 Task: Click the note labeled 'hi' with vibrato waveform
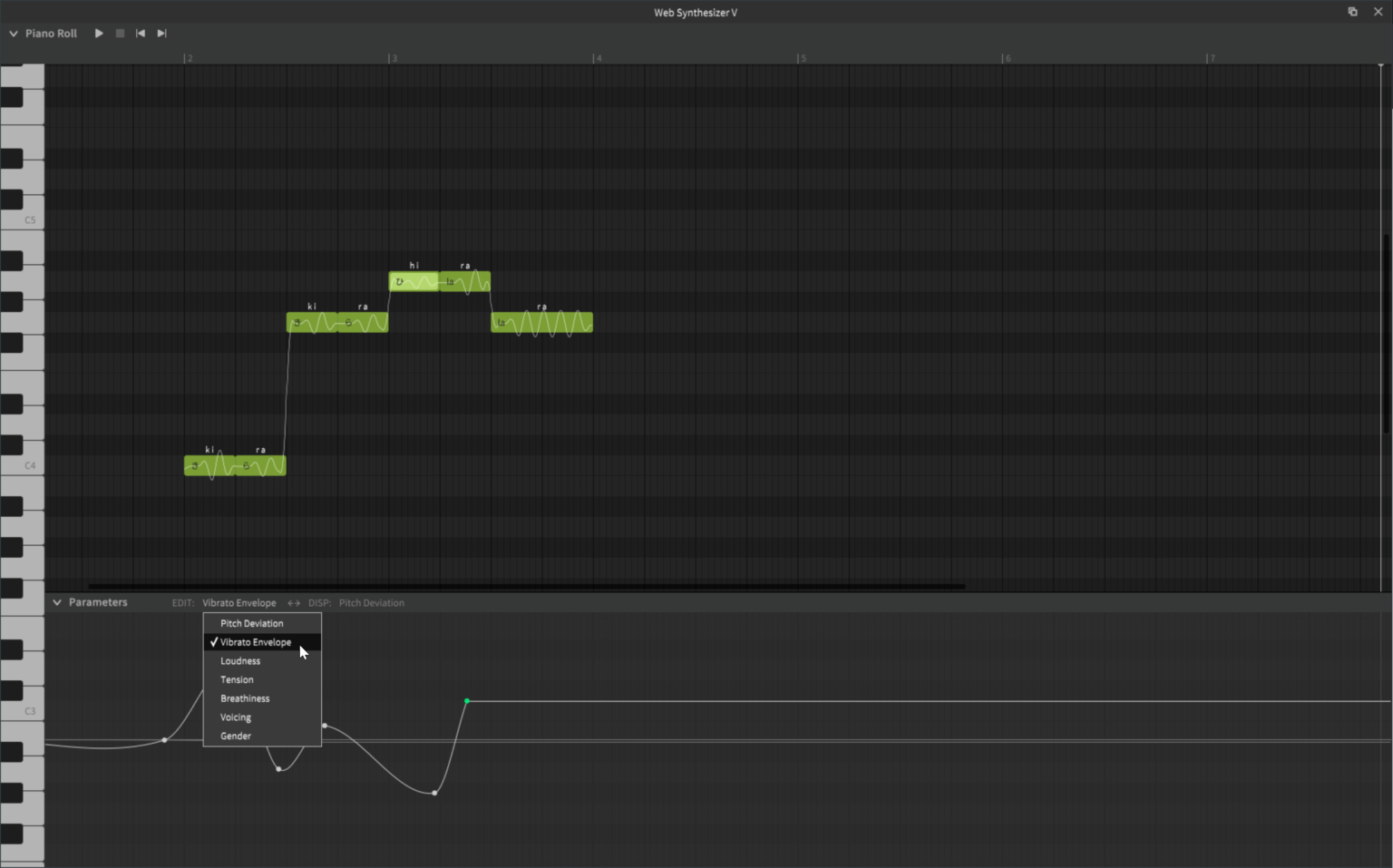[x=414, y=281]
